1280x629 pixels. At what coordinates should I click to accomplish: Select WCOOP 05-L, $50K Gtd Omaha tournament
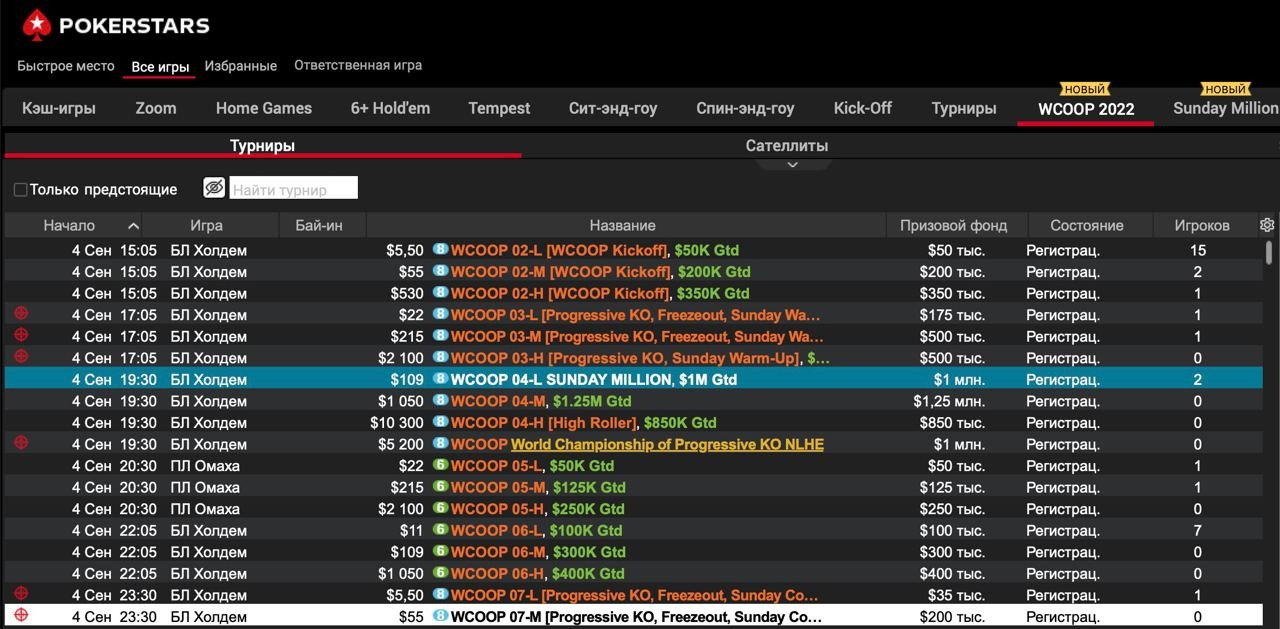(x=633, y=465)
